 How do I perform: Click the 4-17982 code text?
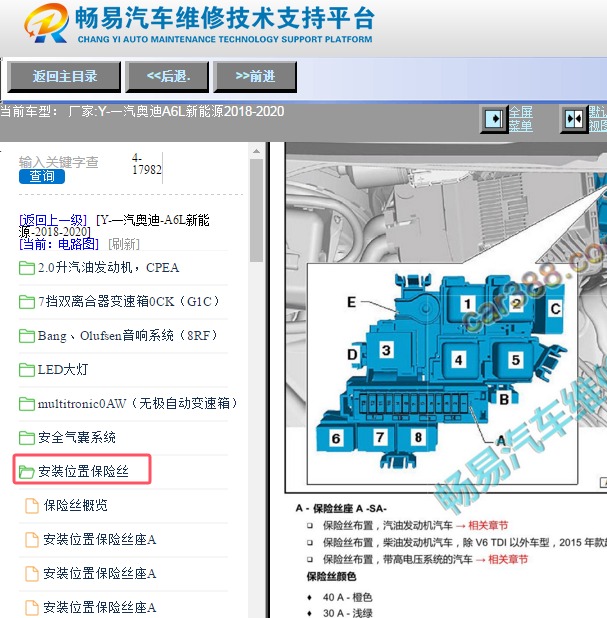(147, 164)
